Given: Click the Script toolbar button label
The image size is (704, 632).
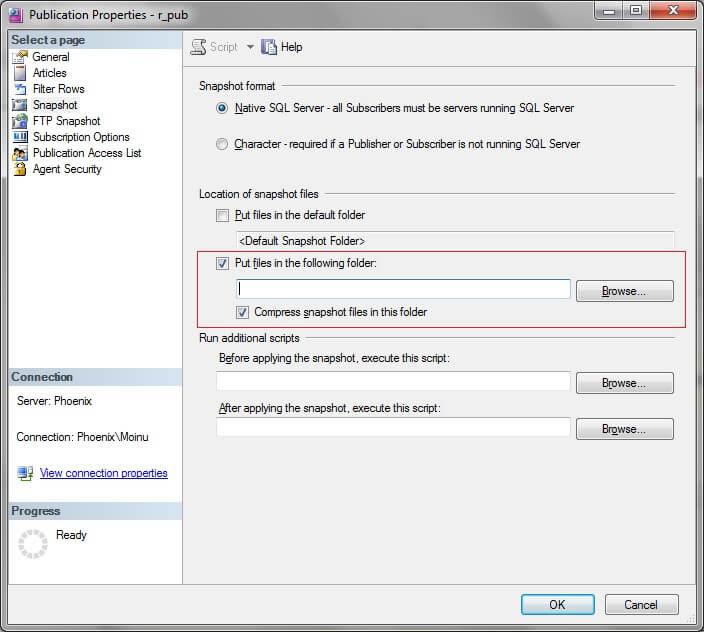Looking at the screenshot, I should coord(224,47).
